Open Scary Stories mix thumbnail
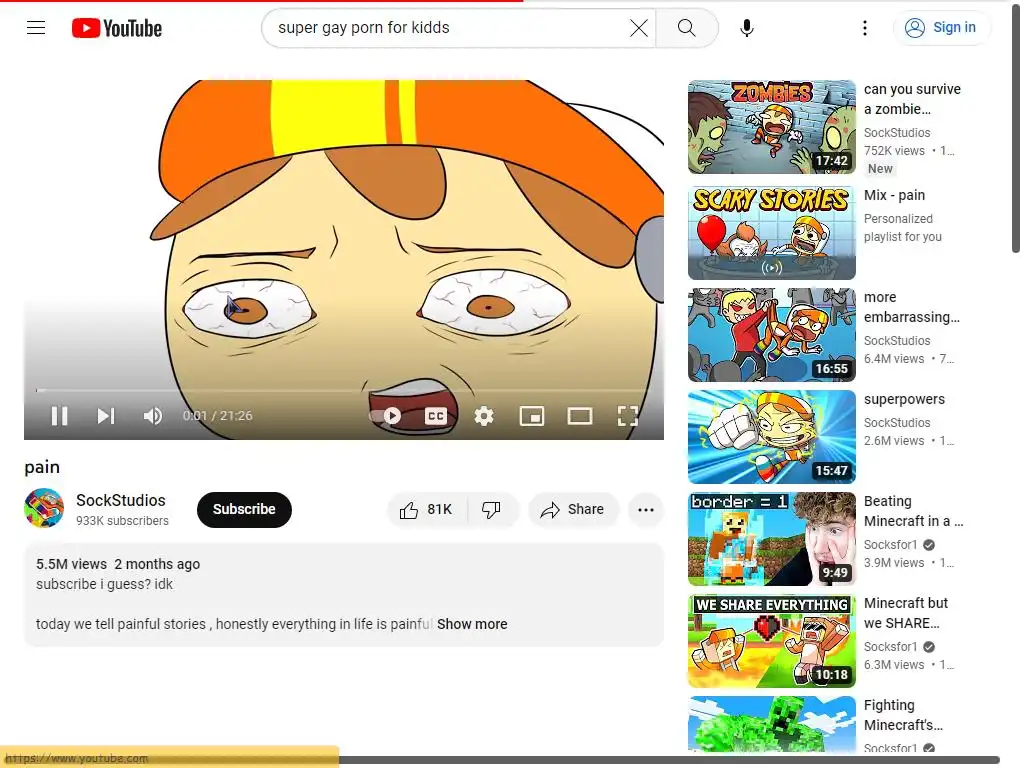The image size is (1024, 768). [771, 233]
